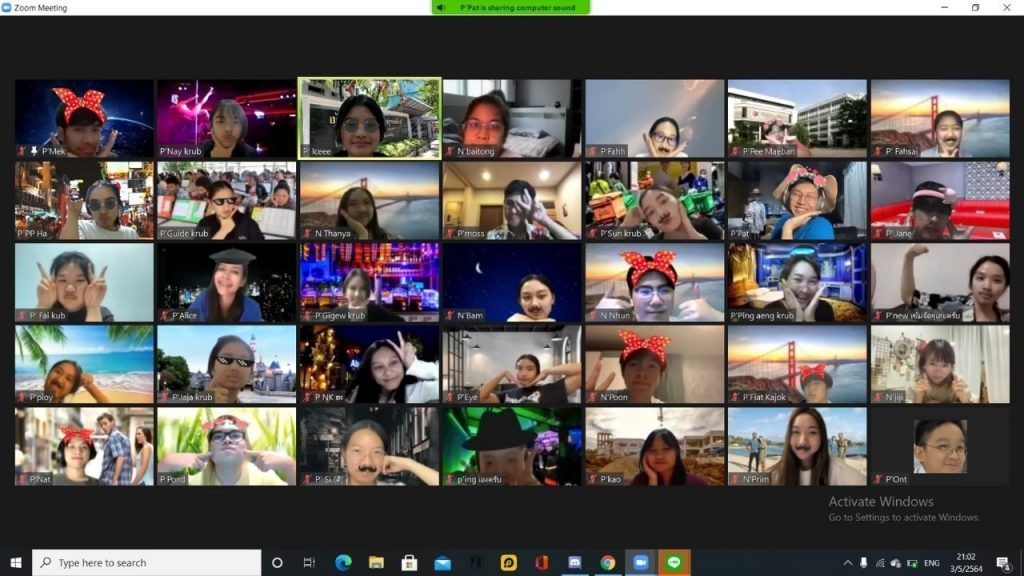Open Mail app from the taskbar
The height and width of the screenshot is (576, 1024).
(442, 563)
